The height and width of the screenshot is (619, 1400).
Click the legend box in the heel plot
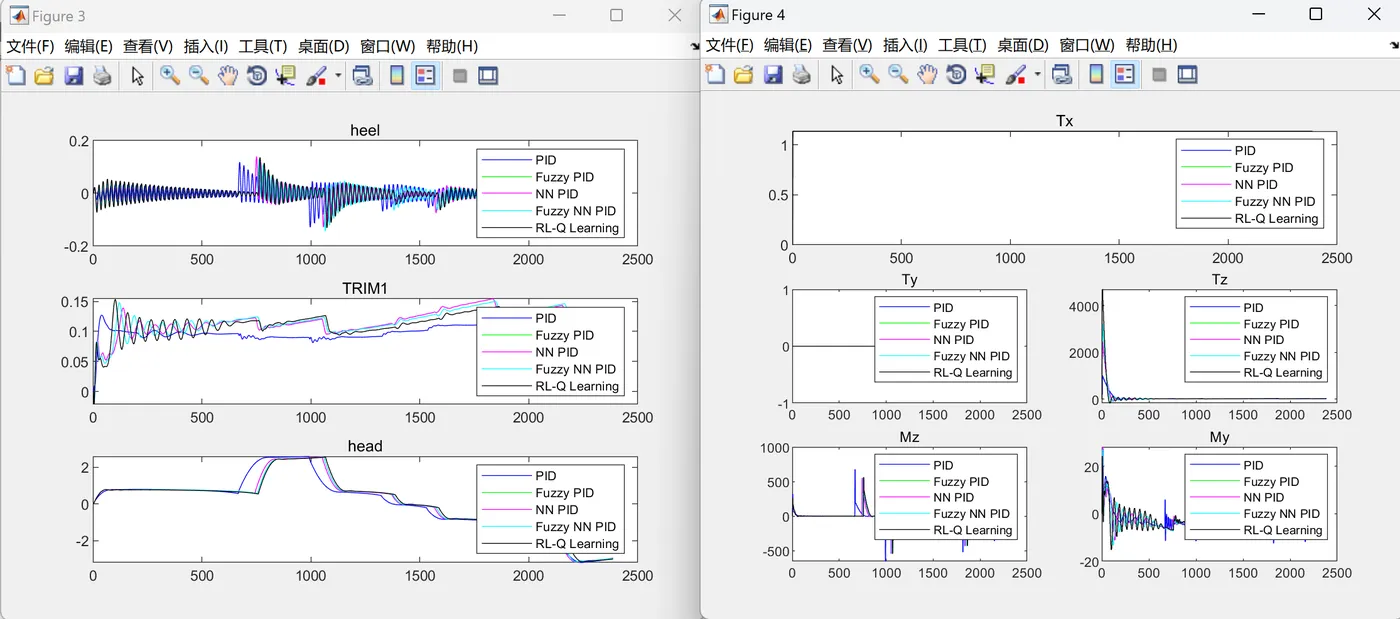coord(550,194)
